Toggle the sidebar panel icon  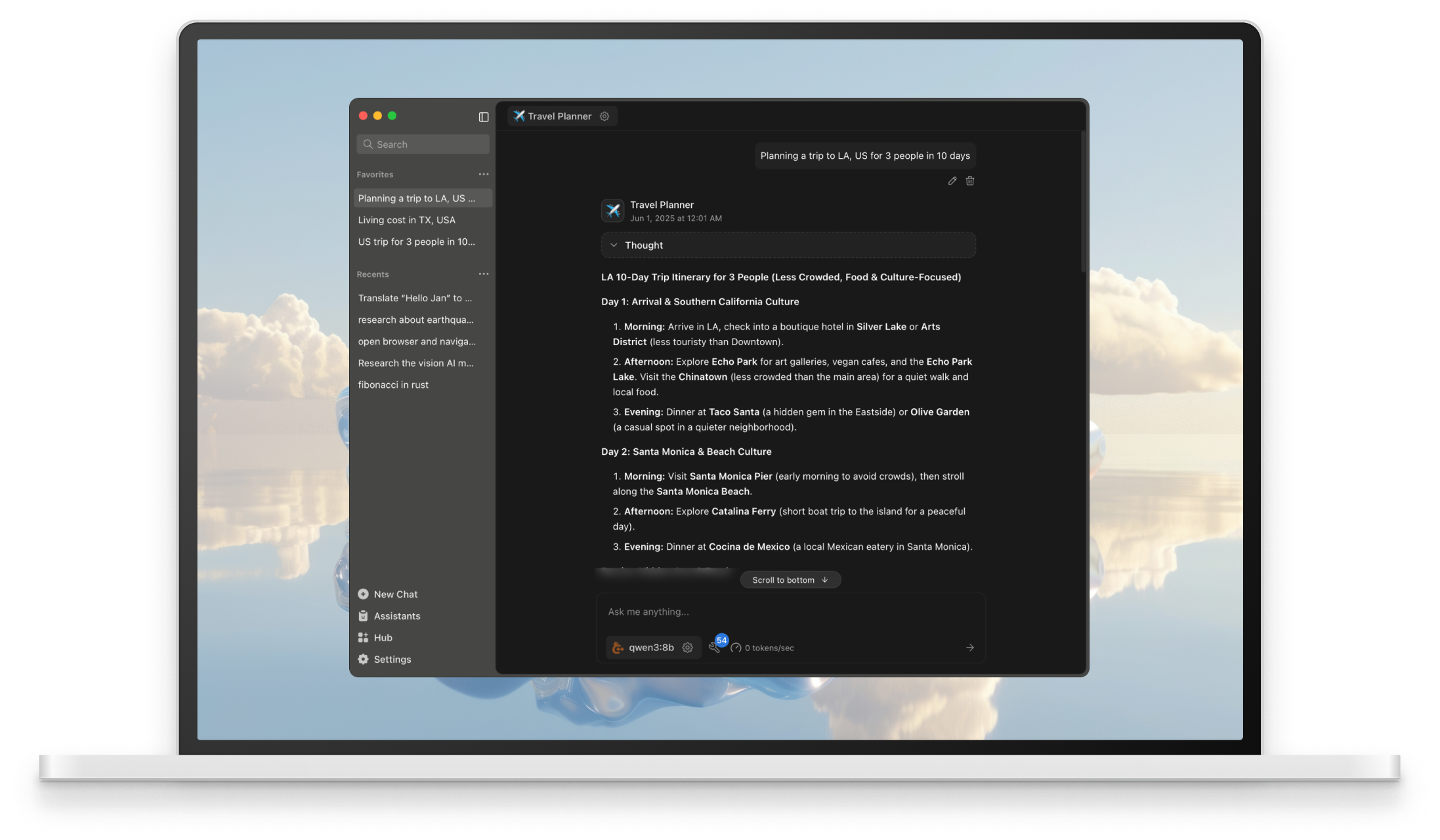coord(484,117)
